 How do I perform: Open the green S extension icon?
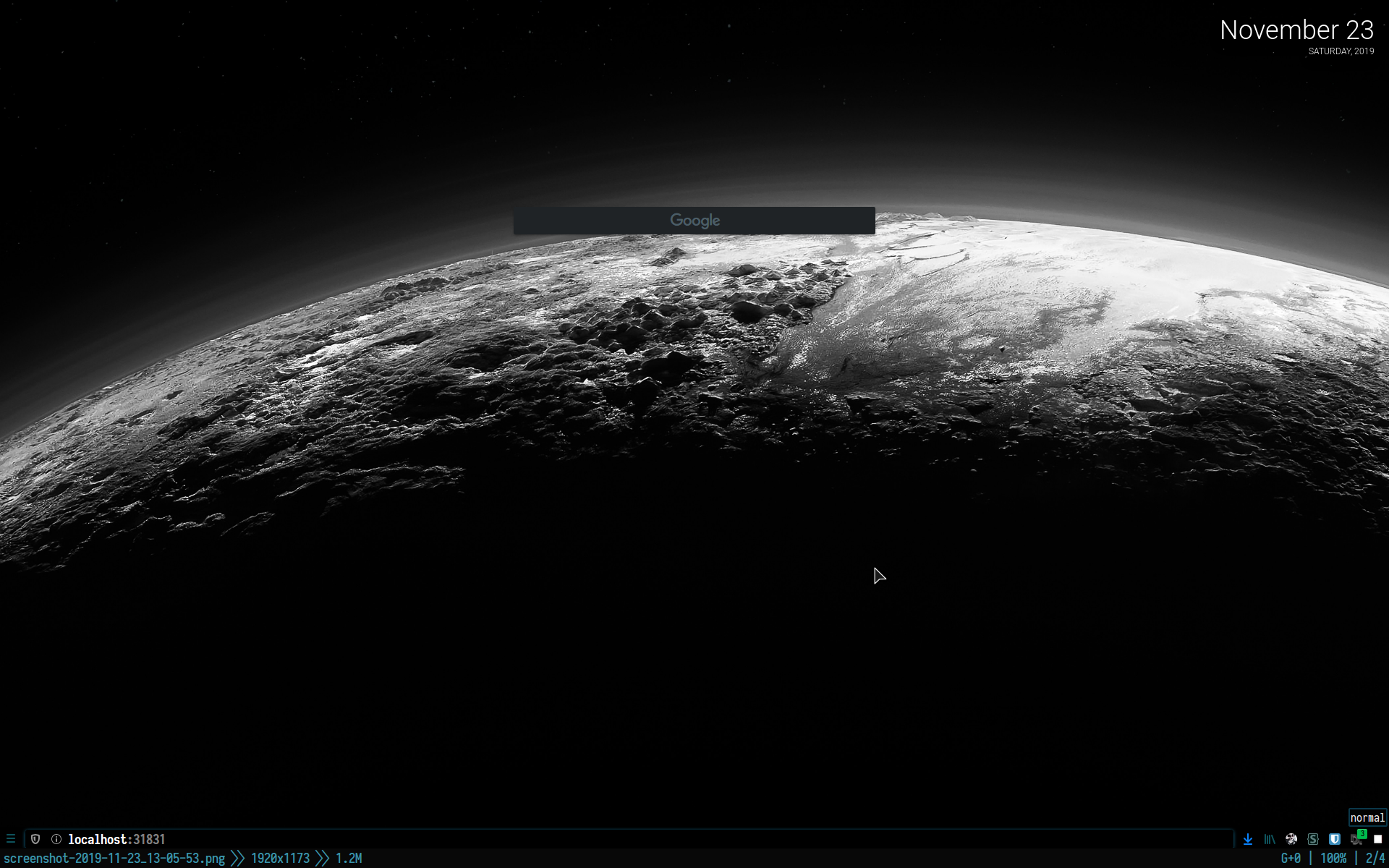tap(1313, 839)
